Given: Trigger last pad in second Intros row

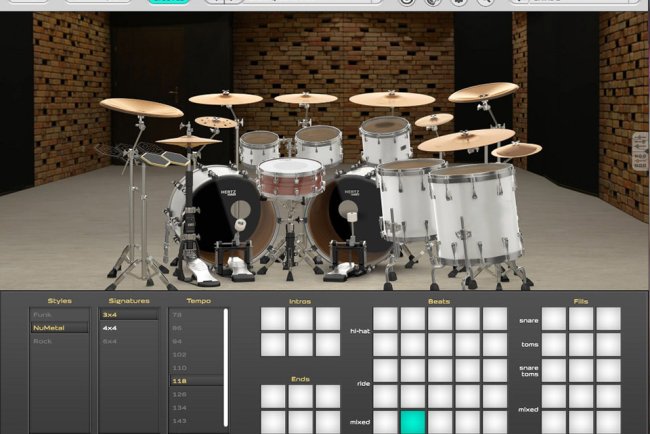Looking at the screenshot, I should click(x=328, y=344).
